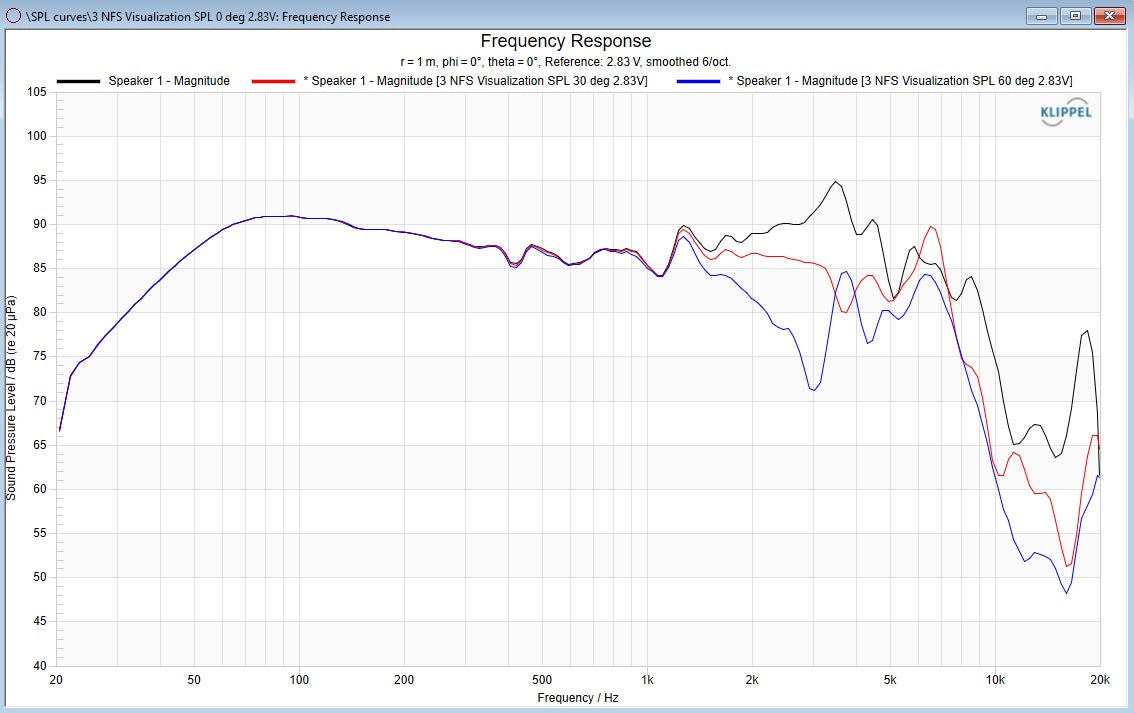This screenshot has height=713, width=1134.
Task: Click the Sound Pressure Level axis label
Action: click(x=11, y=398)
